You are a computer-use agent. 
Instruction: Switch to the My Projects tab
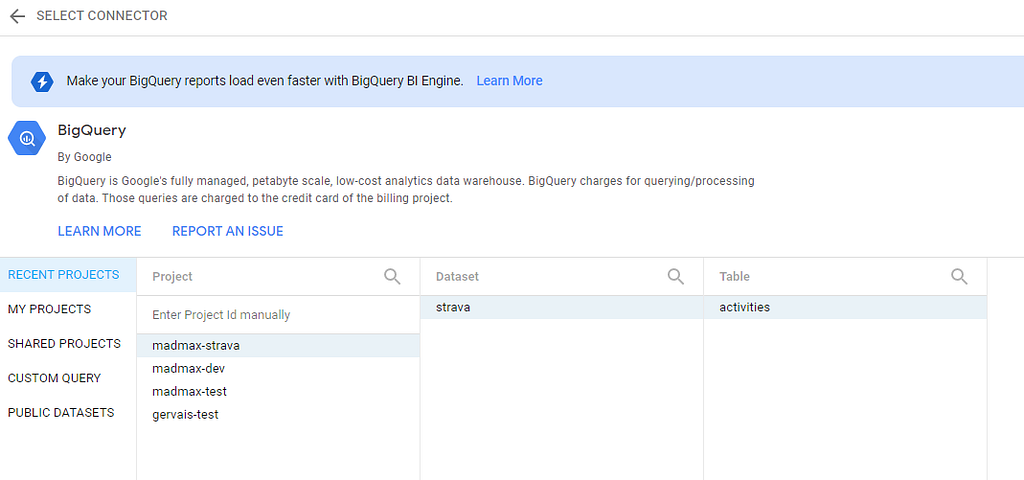(x=68, y=309)
